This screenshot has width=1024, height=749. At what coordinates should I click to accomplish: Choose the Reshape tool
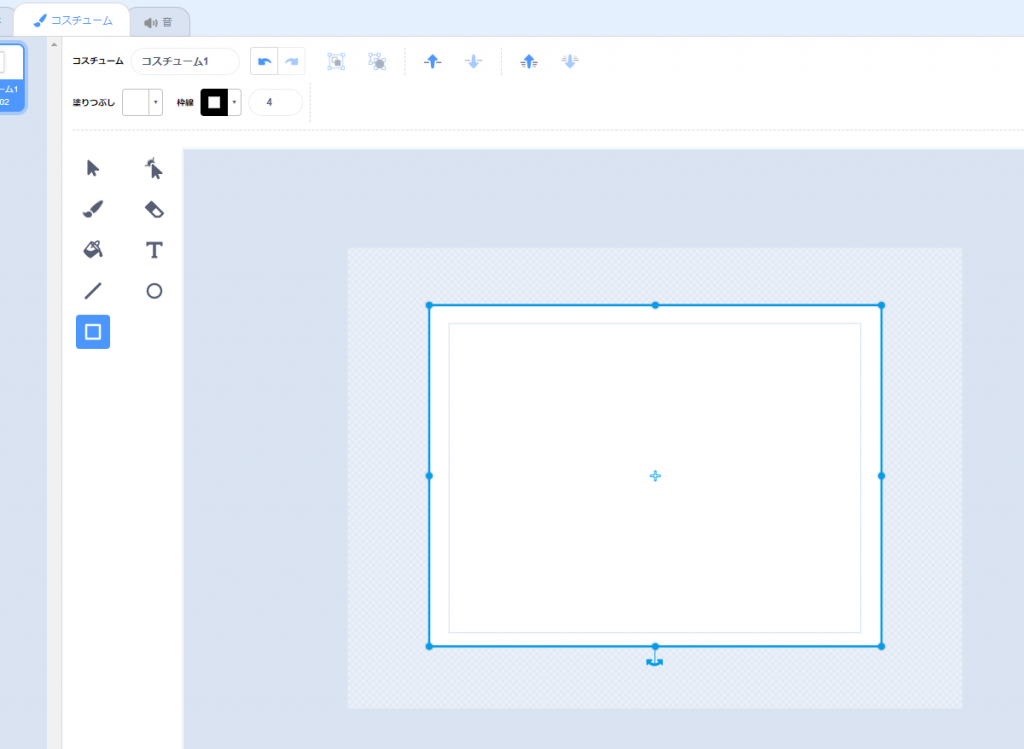coord(154,168)
